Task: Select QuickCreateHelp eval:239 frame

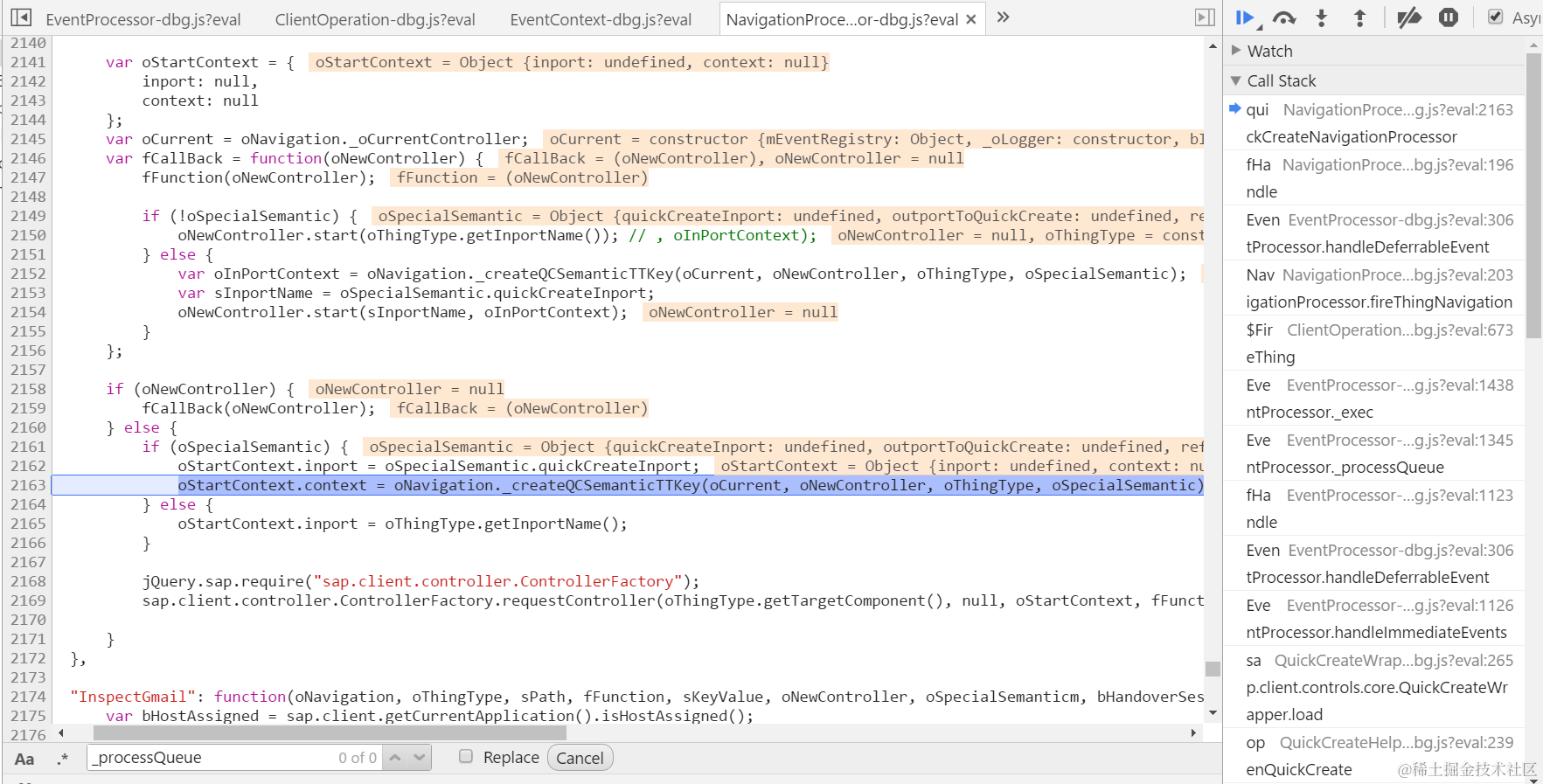Action: click(1374, 756)
